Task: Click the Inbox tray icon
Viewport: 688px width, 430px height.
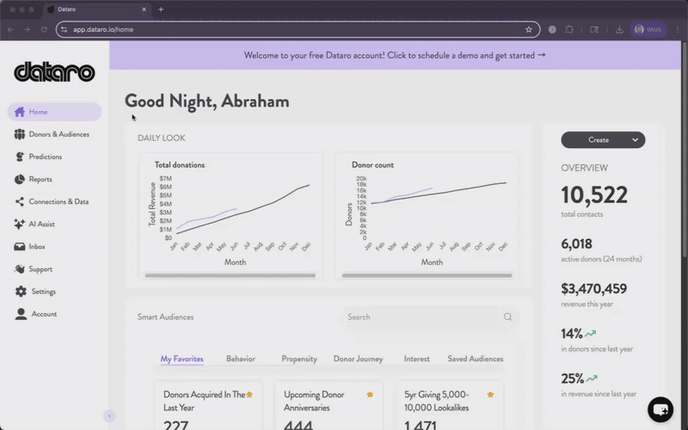Action: pyautogui.click(x=19, y=247)
